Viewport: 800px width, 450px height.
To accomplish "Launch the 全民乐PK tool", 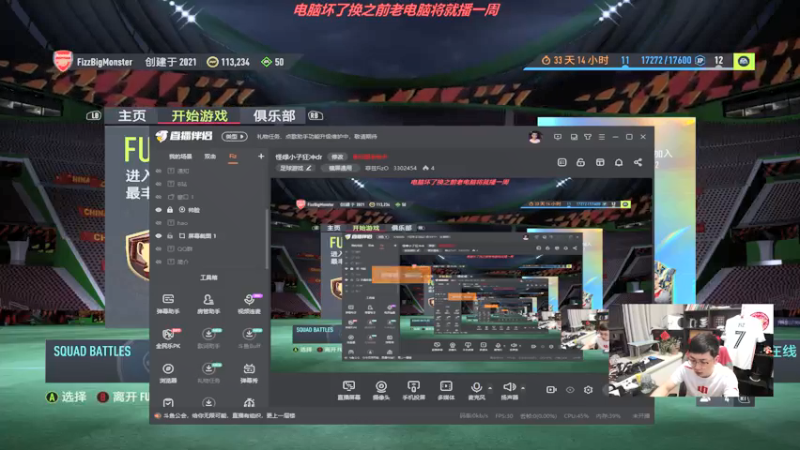I will 168,338.
